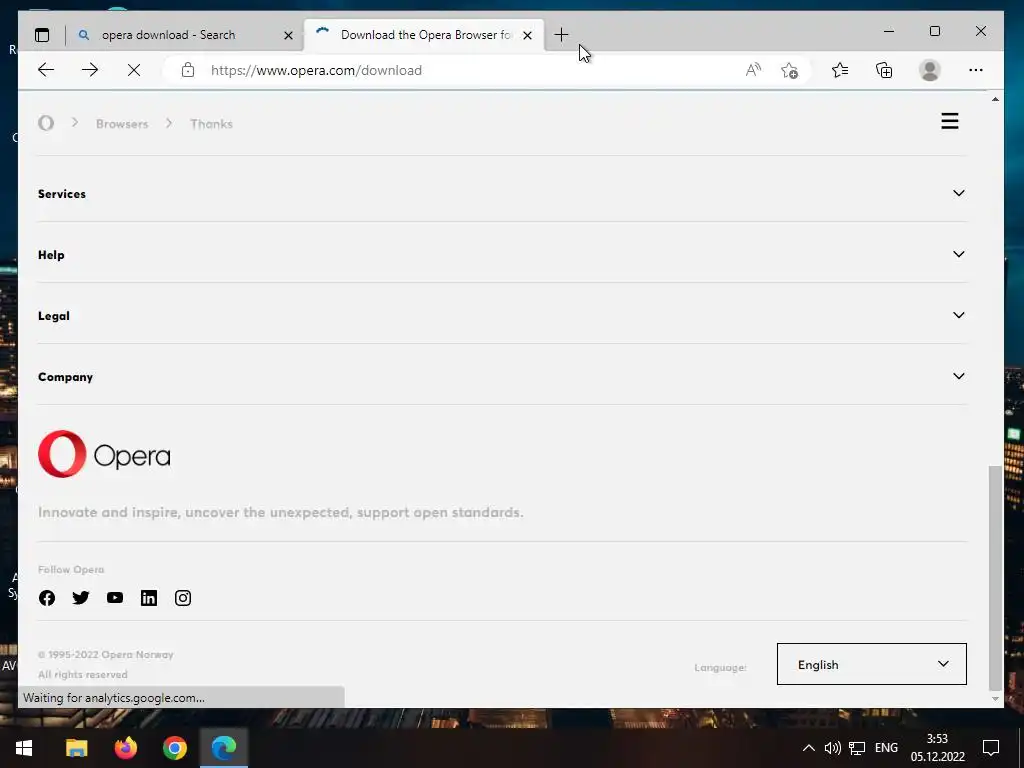Open Opera's Instagram page
The height and width of the screenshot is (768, 1024).
[183, 598]
